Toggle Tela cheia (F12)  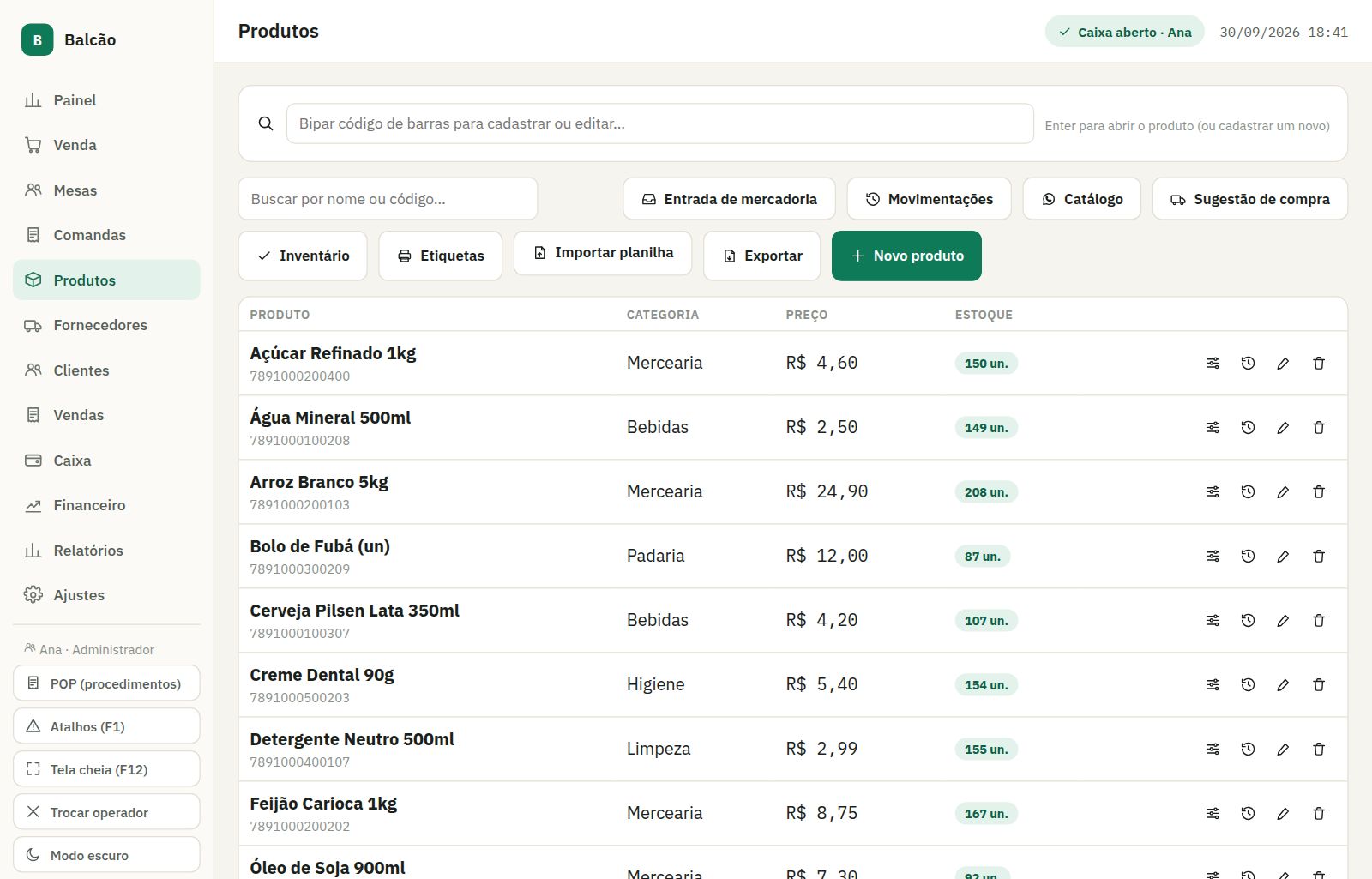point(106,769)
